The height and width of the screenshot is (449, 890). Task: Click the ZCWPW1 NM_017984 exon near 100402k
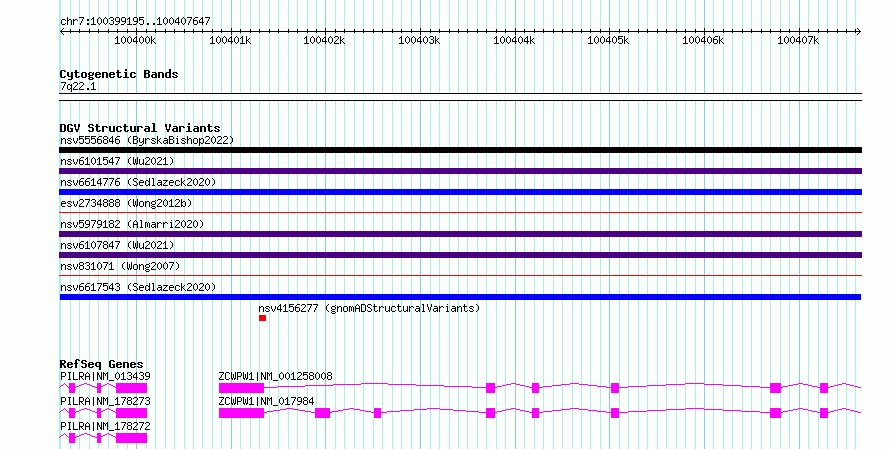click(x=322, y=413)
